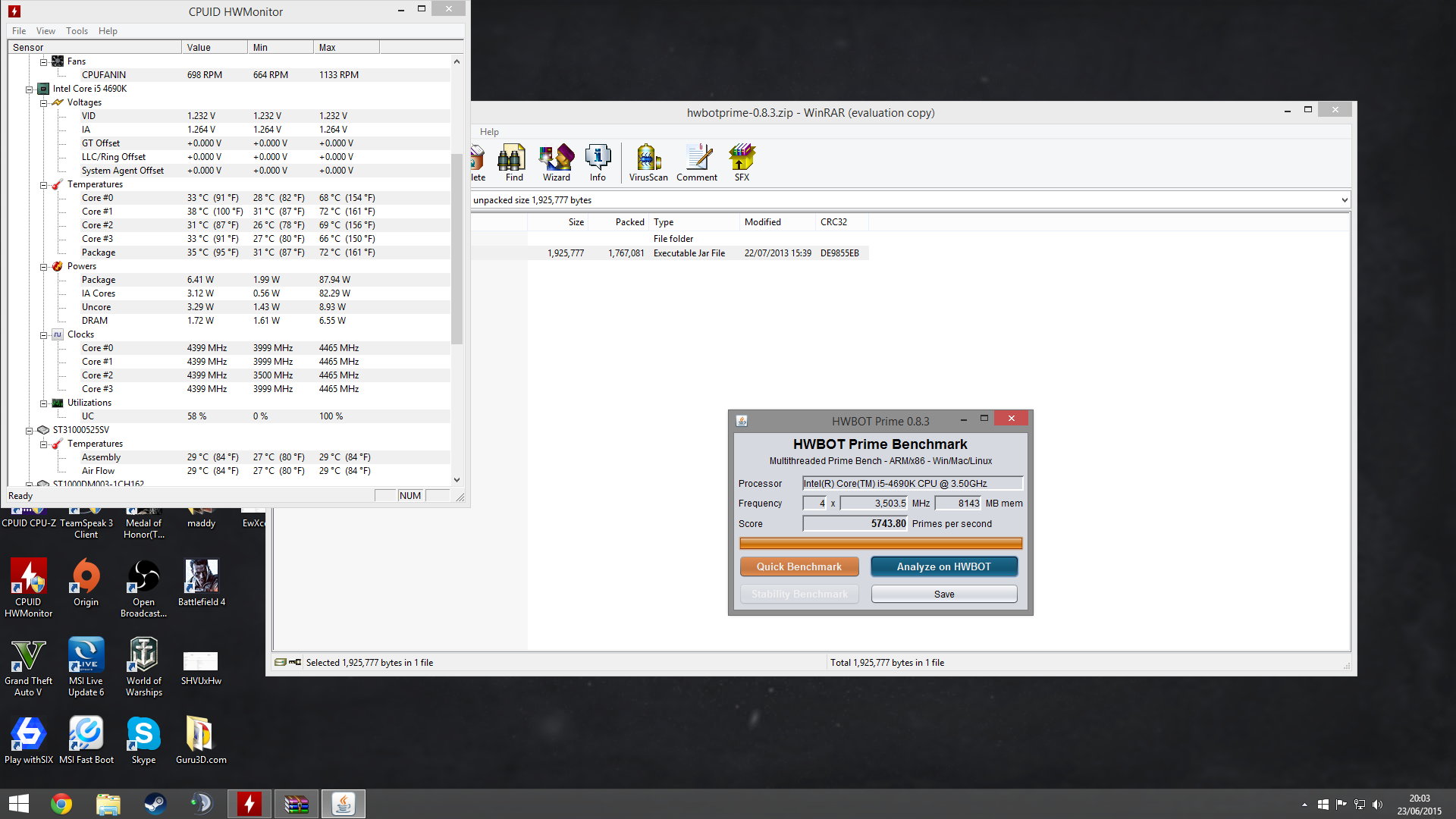Click the HWBOT Prime orange progress bar

click(x=880, y=543)
